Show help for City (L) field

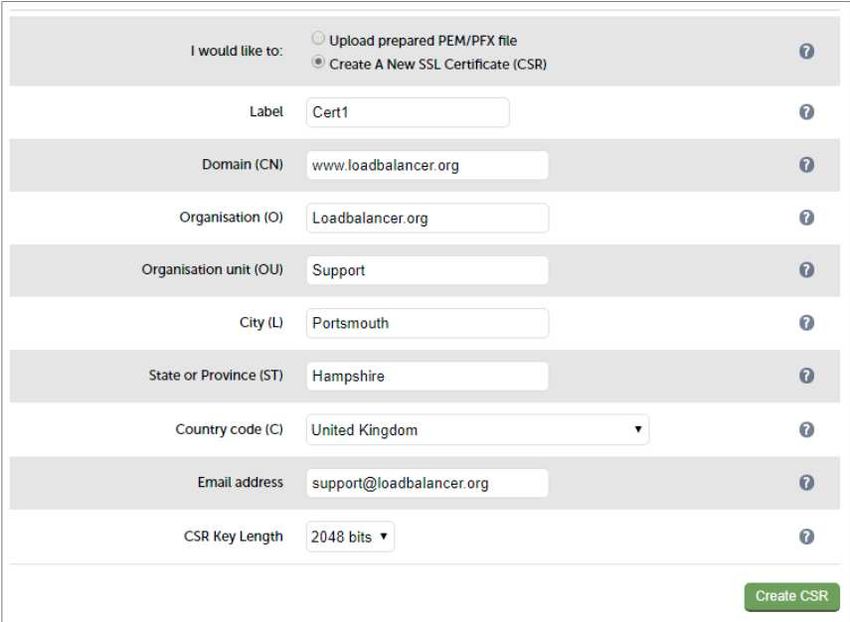806,323
